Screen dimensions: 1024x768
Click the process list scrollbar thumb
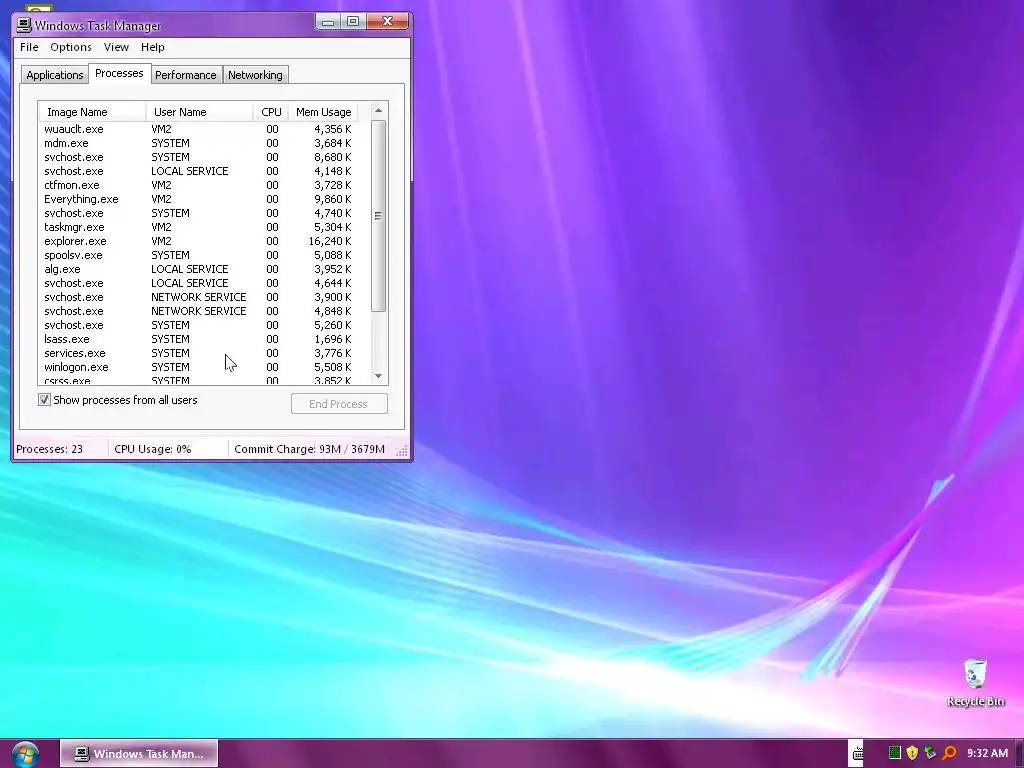[378, 216]
